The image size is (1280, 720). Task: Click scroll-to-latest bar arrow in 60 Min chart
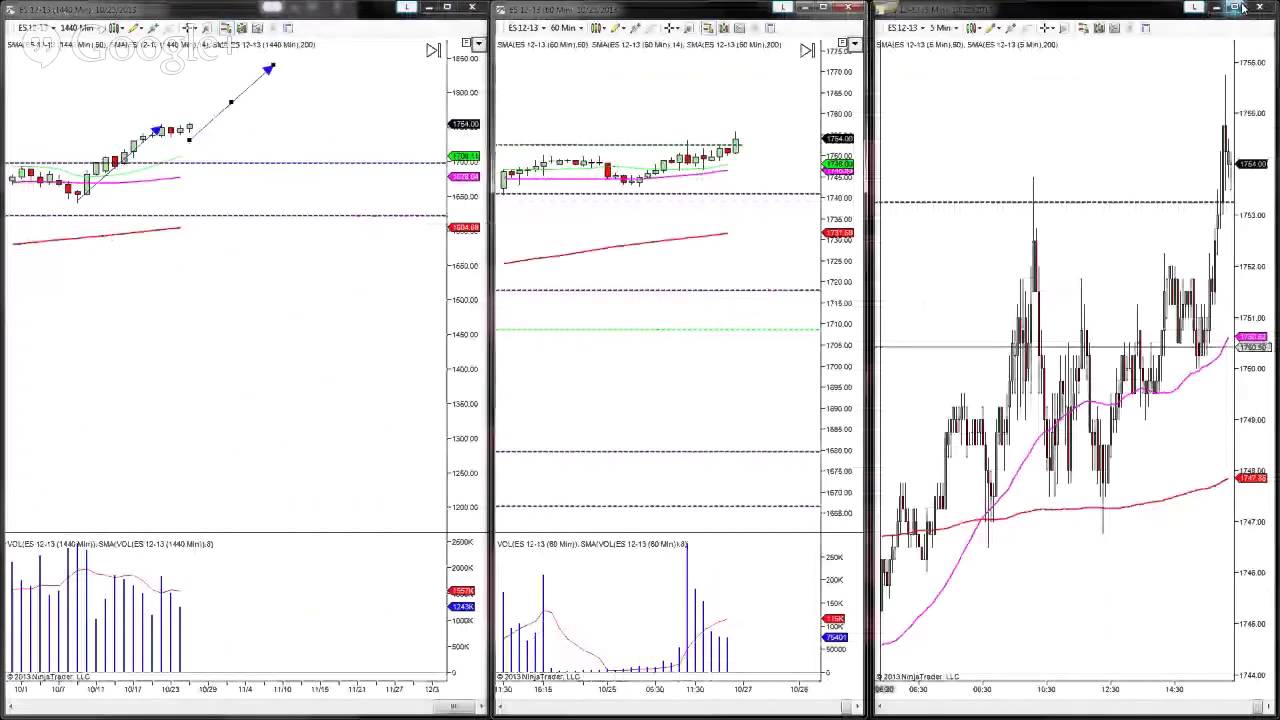coord(807,50)
